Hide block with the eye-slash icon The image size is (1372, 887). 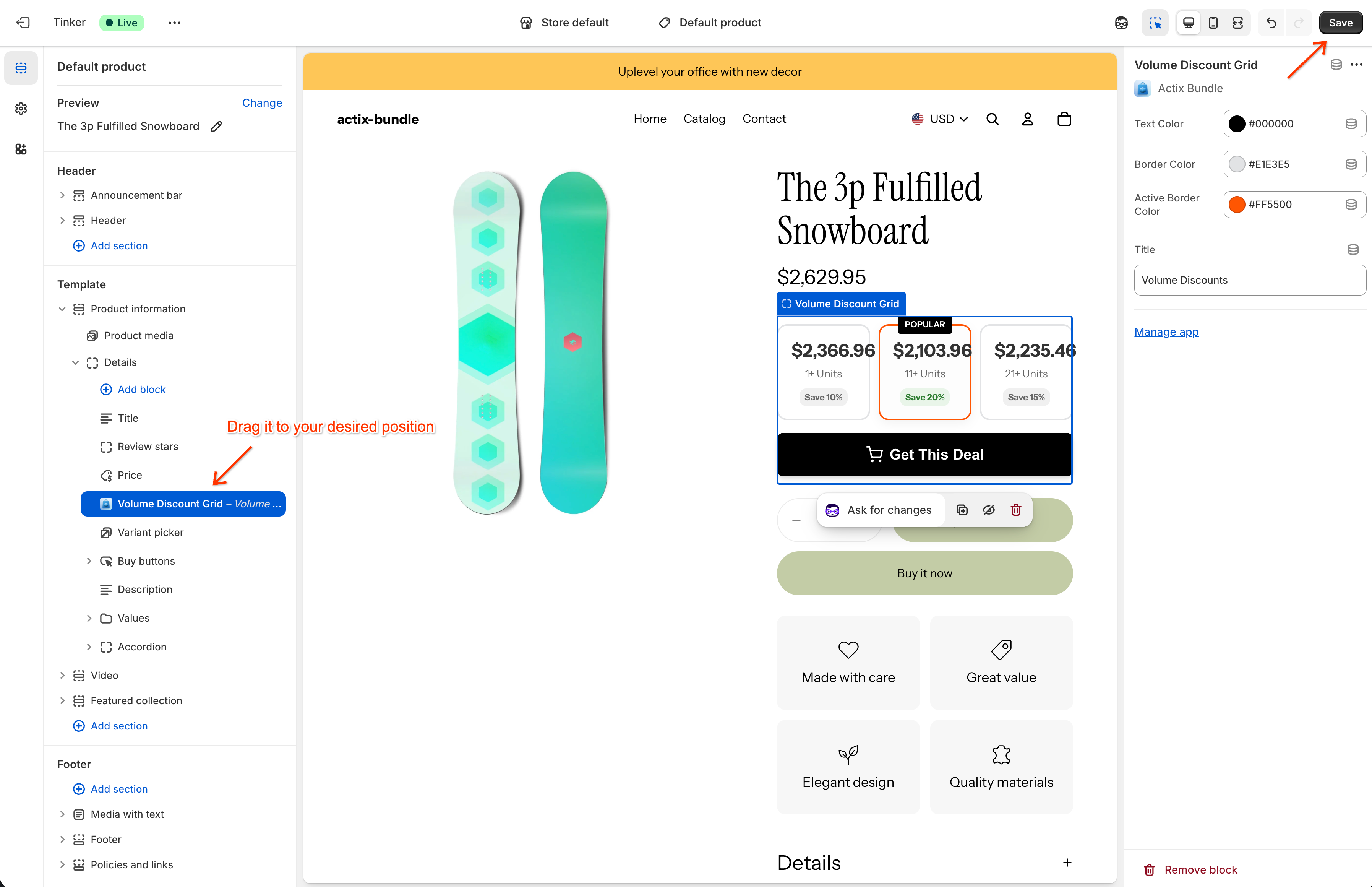(x=989, y=510)
